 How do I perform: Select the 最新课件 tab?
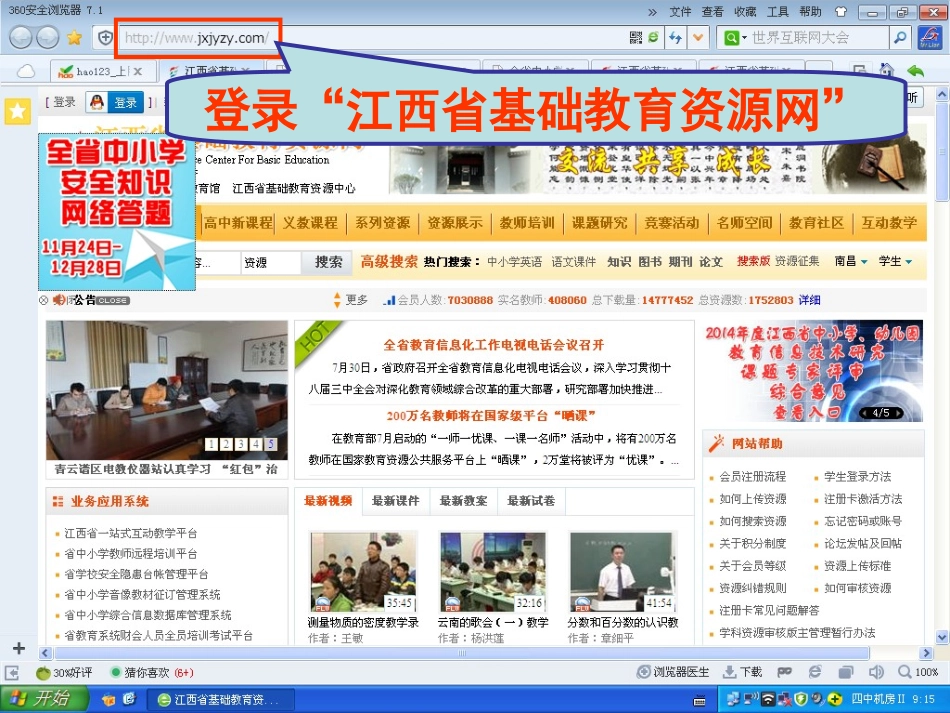point(396,500)
